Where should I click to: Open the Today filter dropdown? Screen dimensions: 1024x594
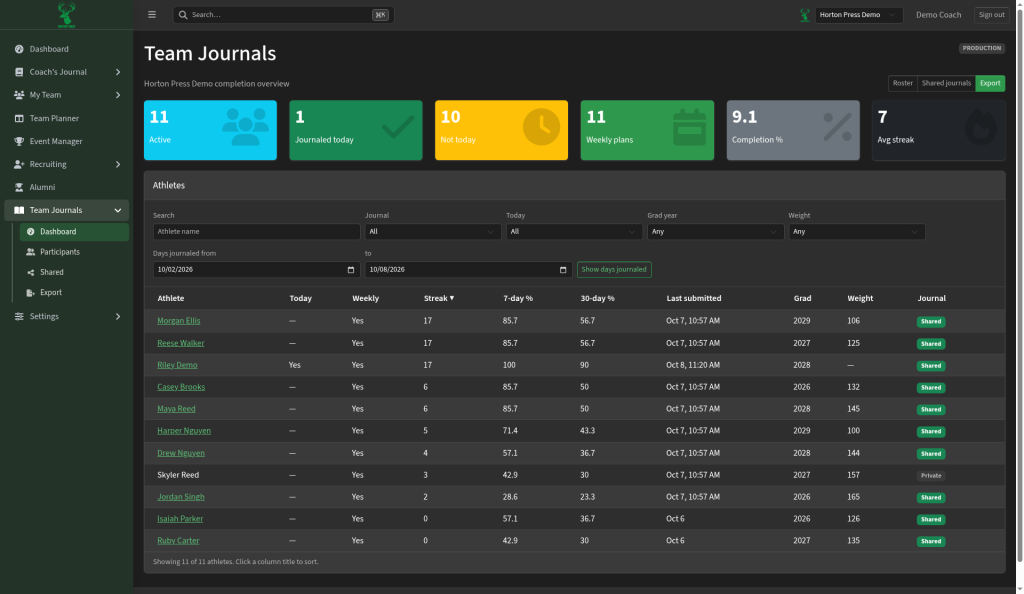click(x=574, y=232)
